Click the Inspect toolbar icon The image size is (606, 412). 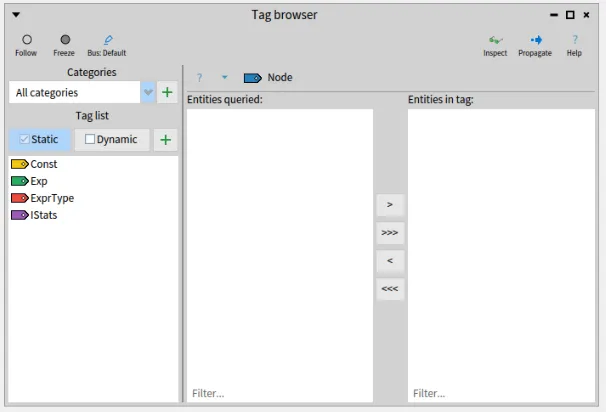pos(495,40)
